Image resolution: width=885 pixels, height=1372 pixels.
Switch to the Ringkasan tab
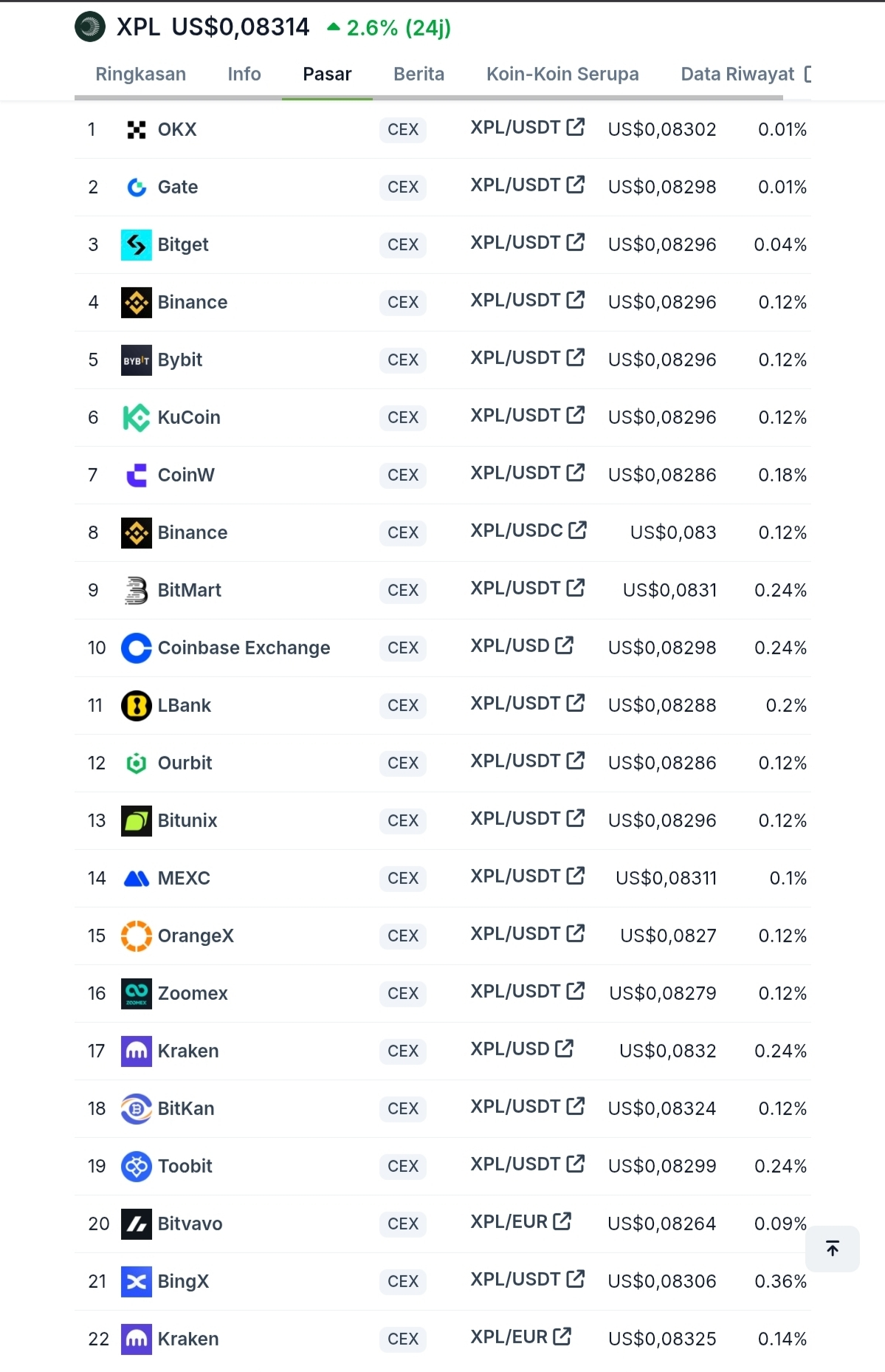click(140, 75)
